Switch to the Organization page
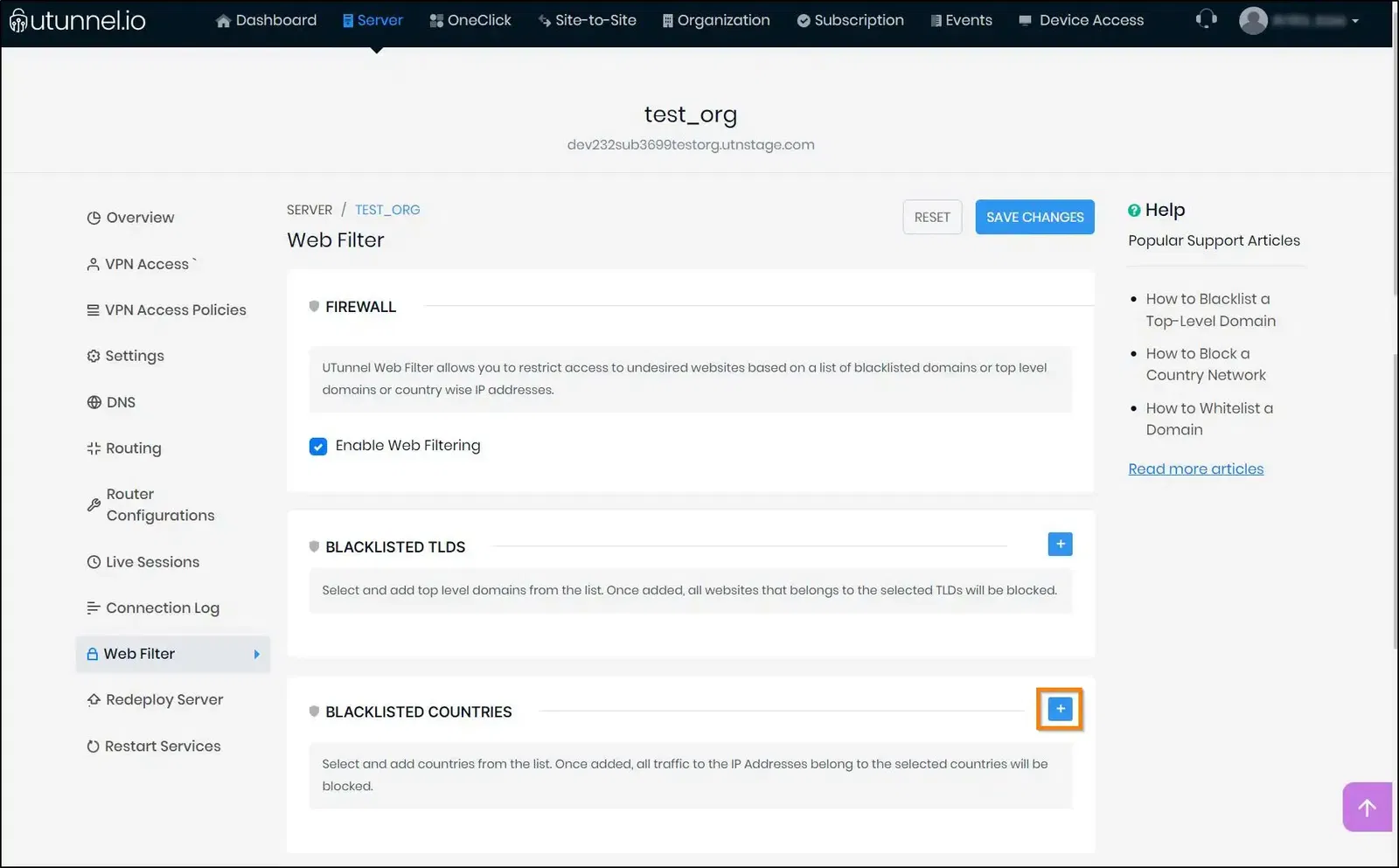This screenshot has width=1399, height=868. [716, 20]
